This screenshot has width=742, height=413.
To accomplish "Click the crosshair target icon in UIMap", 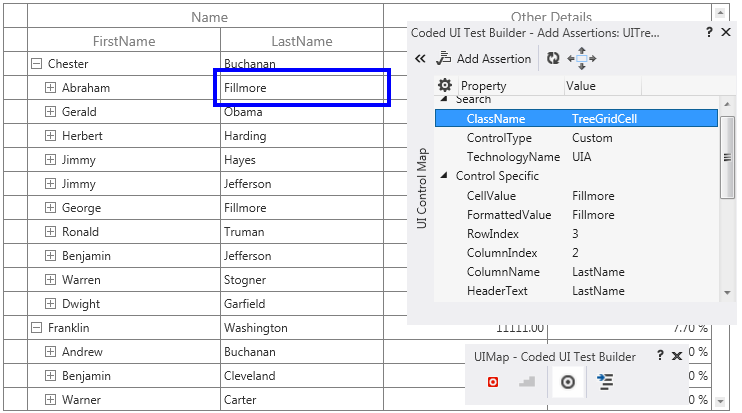I will tap(568, 382).
